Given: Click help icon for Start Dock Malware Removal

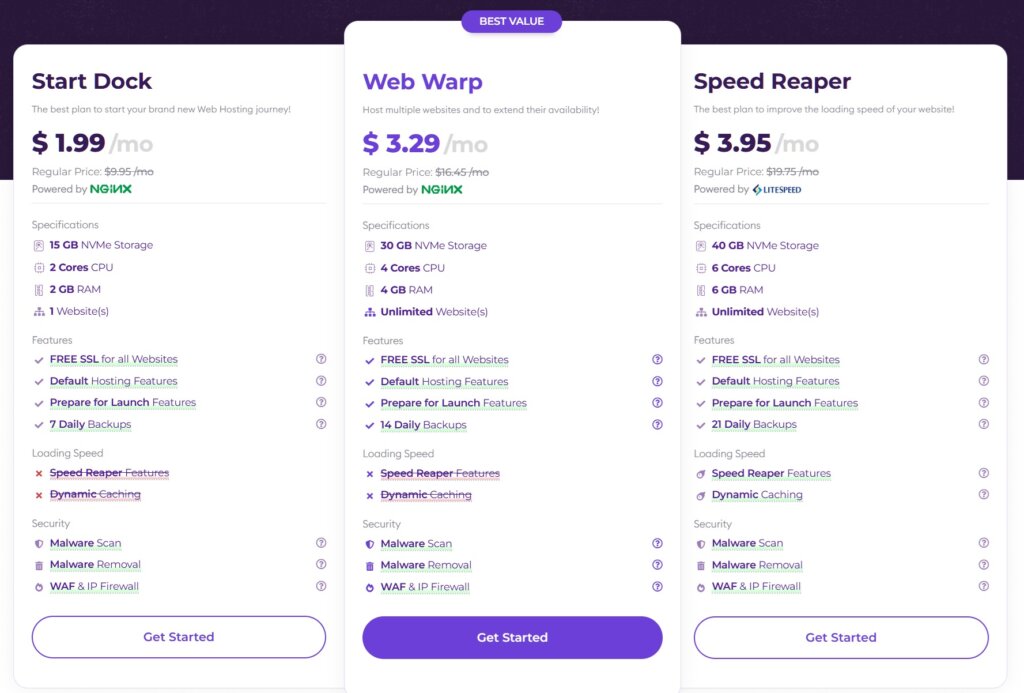Looking at the screenshot, I should pos(321,565).
